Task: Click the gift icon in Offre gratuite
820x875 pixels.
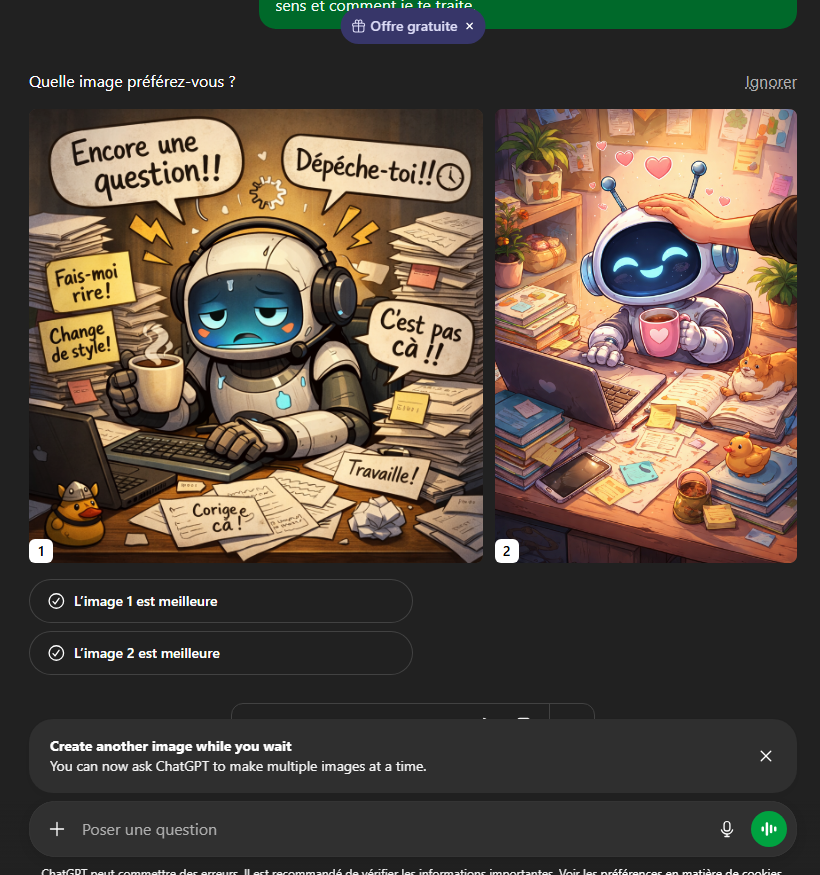Action: click(x=358, y=26)
